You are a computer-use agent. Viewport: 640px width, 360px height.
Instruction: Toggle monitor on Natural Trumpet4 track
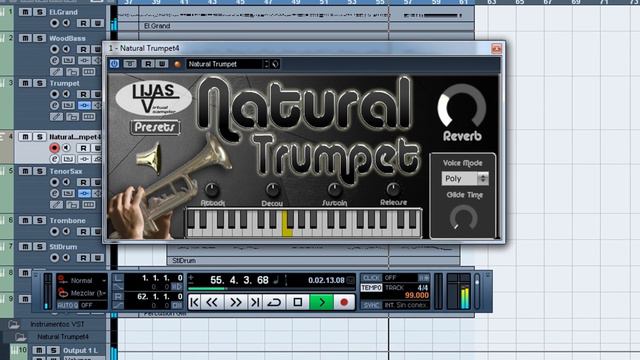[x=66, y=148]
